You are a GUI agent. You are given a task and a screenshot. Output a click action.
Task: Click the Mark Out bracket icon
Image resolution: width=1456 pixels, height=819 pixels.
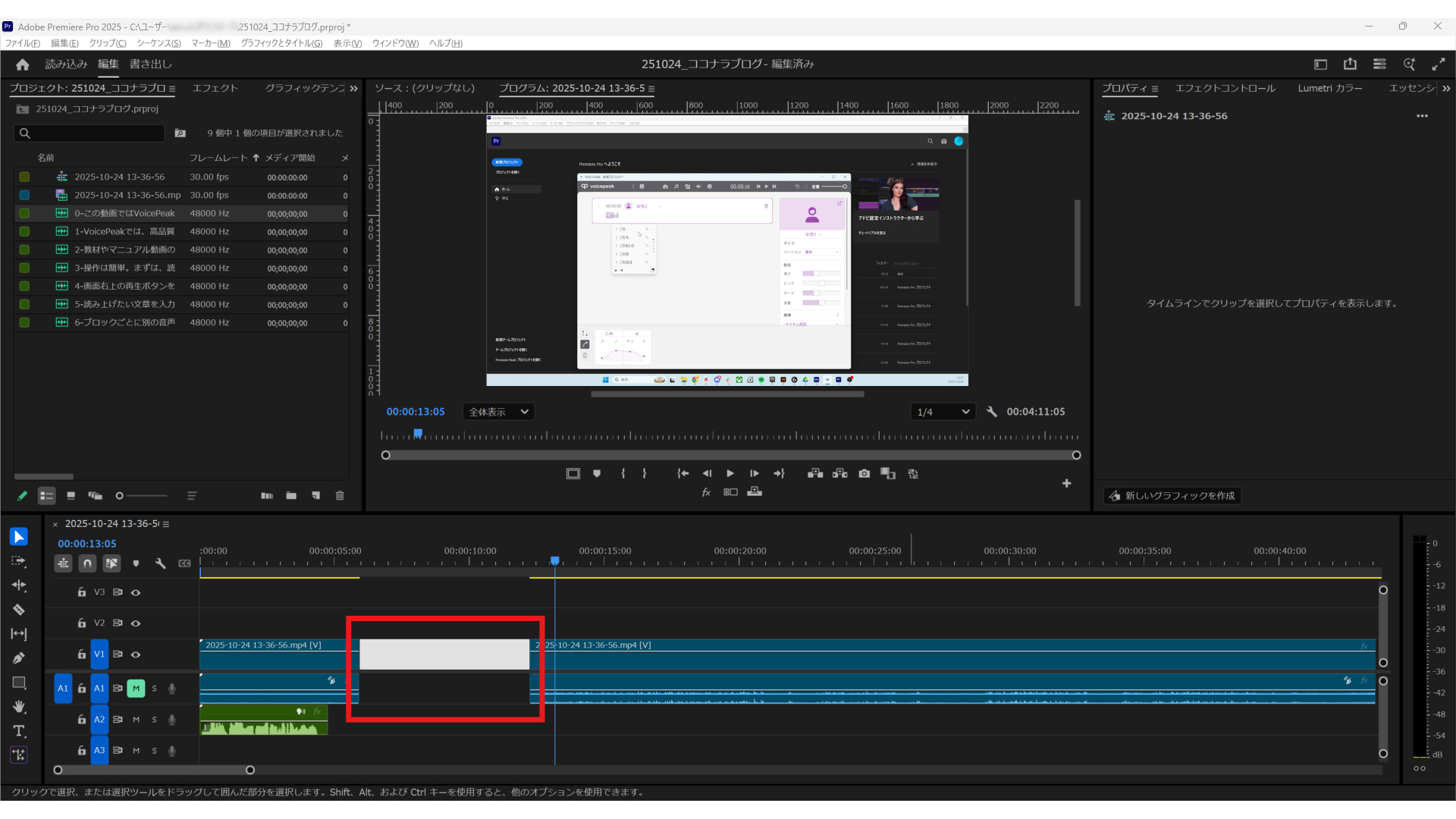point(645,473)
